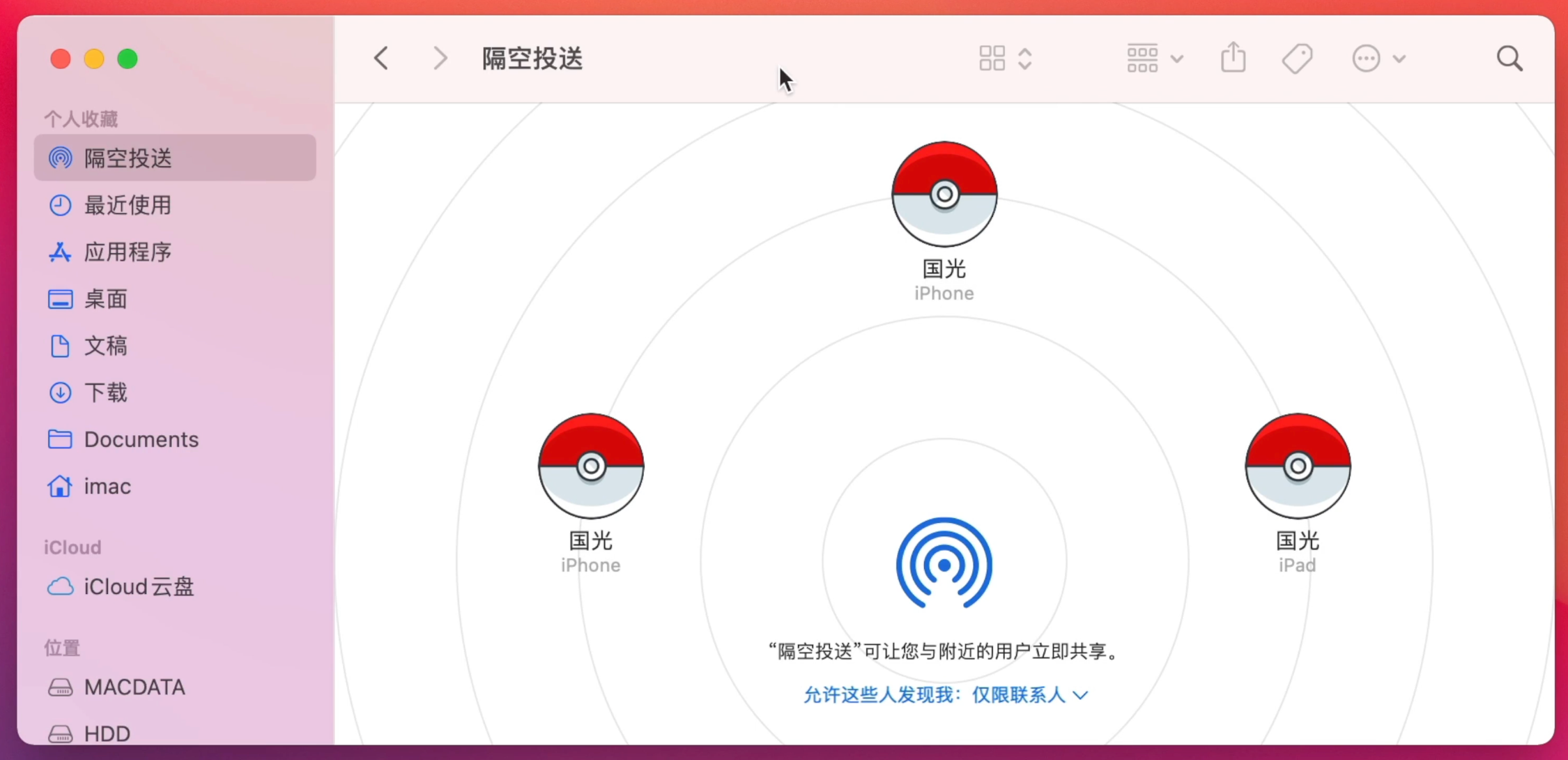Image resolution: width=1568 pixels, height=760 pixels.
Task: Select 隔空投送 in the sidebar
Action: click(x=175, y=158)
